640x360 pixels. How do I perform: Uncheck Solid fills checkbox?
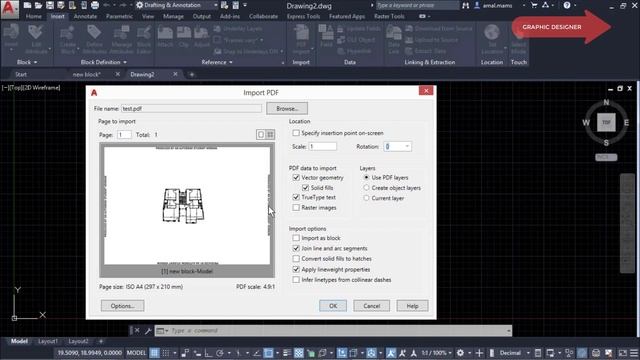click(305, 188)
